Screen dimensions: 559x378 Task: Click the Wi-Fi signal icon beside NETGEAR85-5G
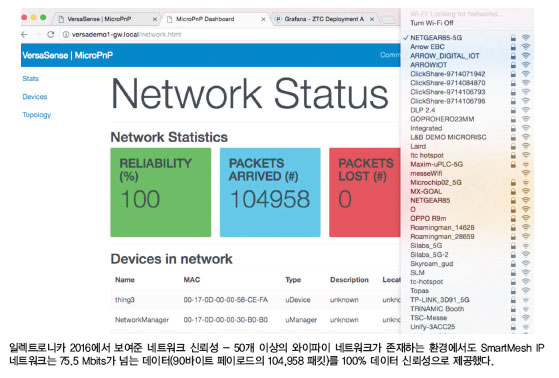pos(526,37)
